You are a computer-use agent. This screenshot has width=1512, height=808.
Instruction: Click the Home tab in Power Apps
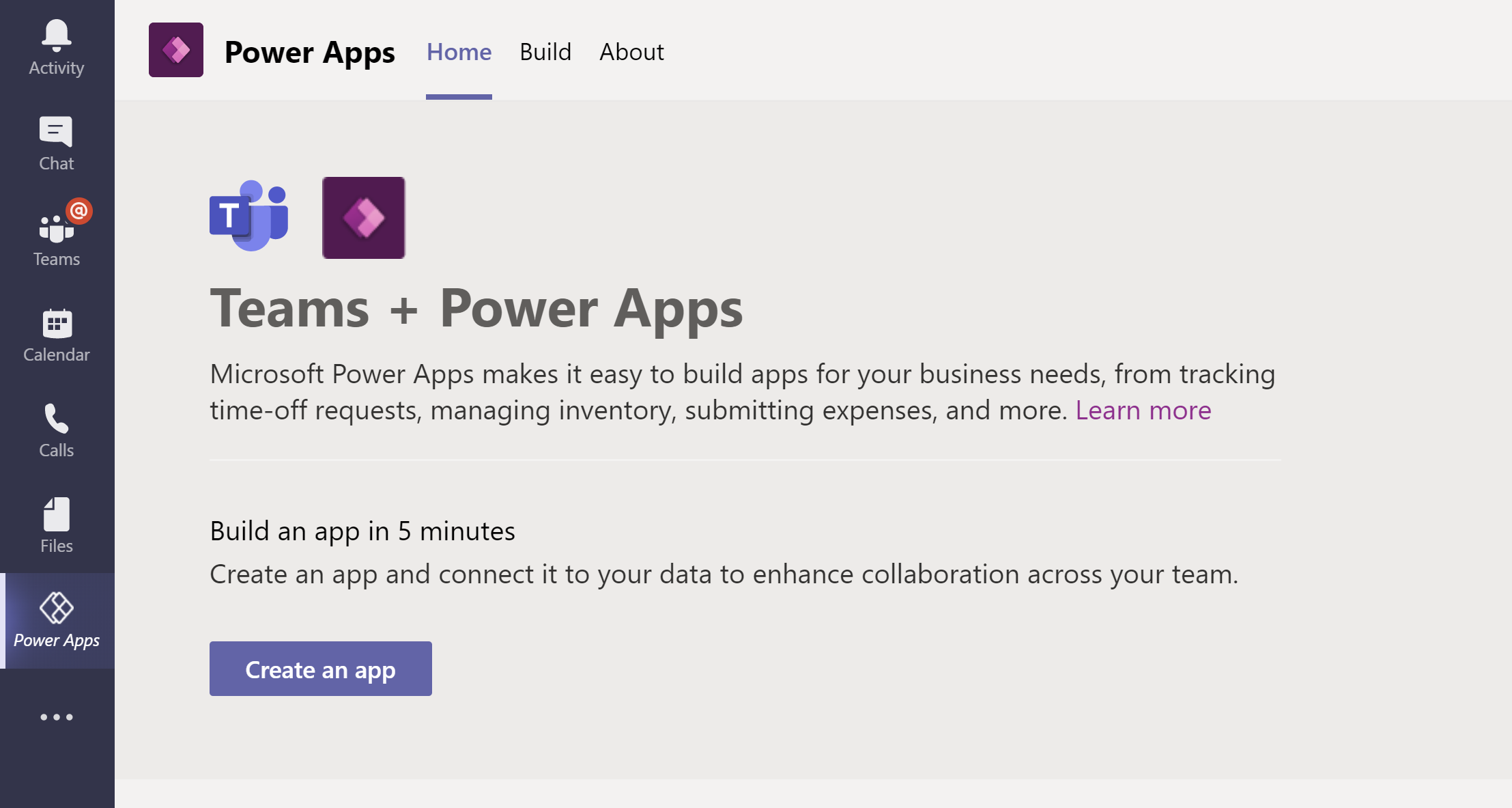[458, 50]
